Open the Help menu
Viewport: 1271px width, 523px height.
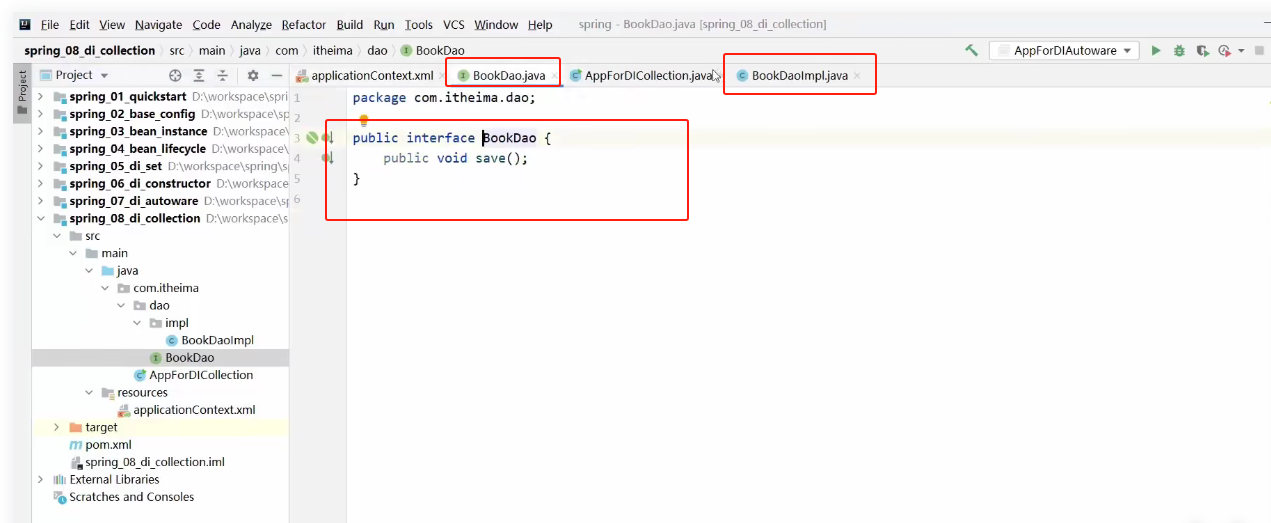pyautogui.click(x=540, y=24)
